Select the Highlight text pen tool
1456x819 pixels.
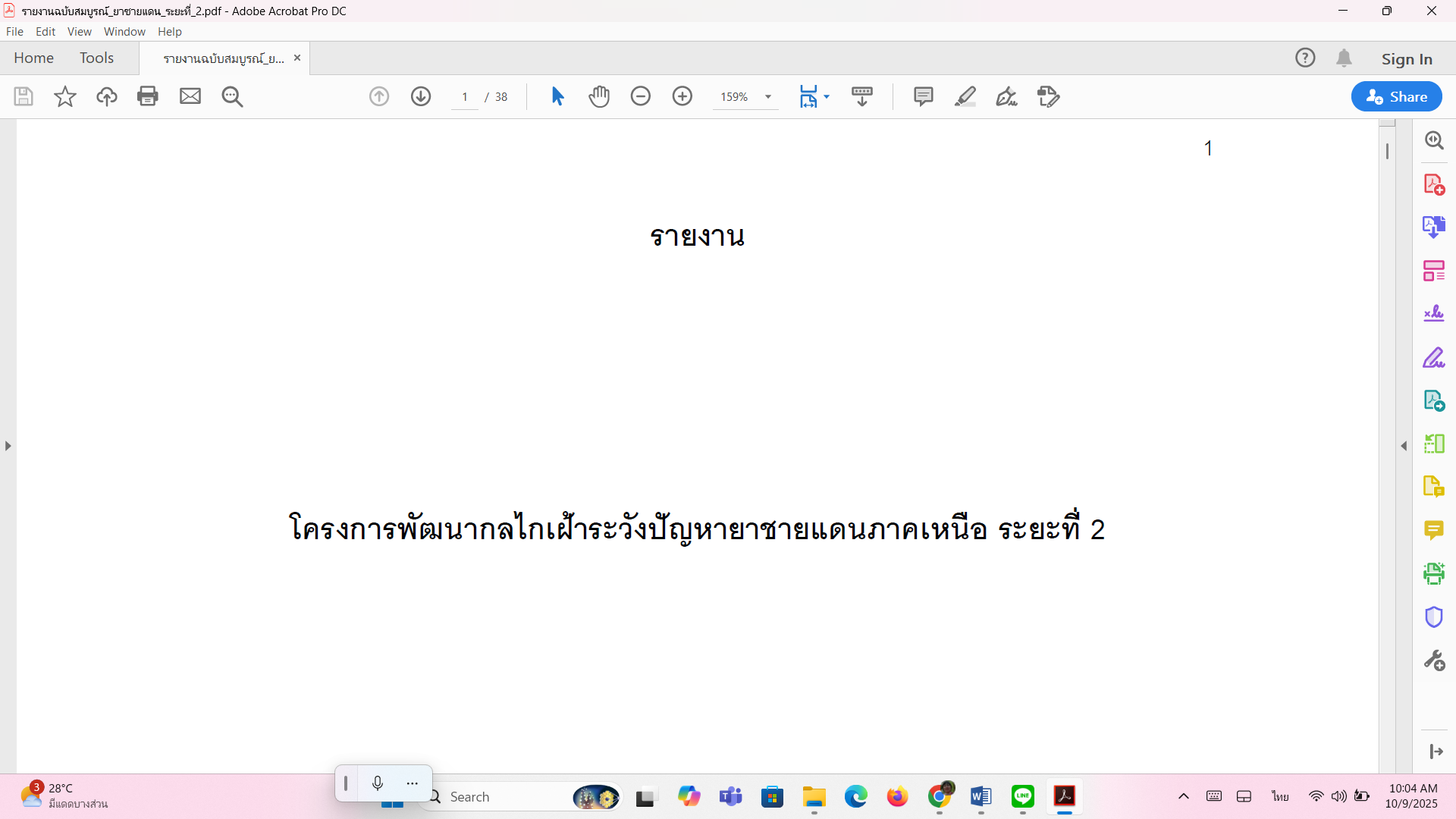965,96
